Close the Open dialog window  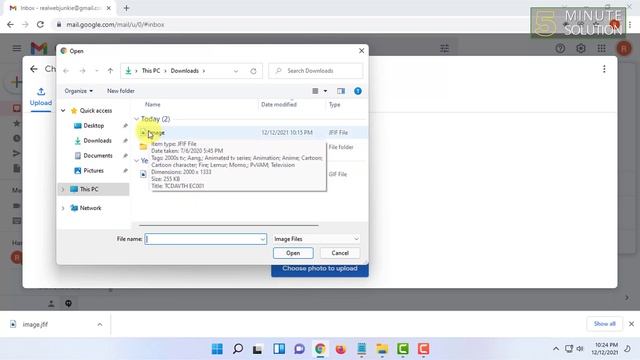tap(361, 51)
